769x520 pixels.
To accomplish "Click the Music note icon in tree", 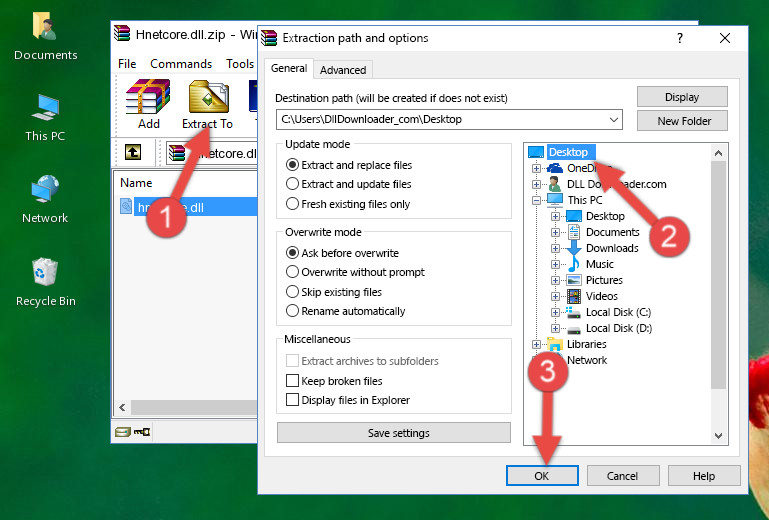I will click(x=573, y=264).
